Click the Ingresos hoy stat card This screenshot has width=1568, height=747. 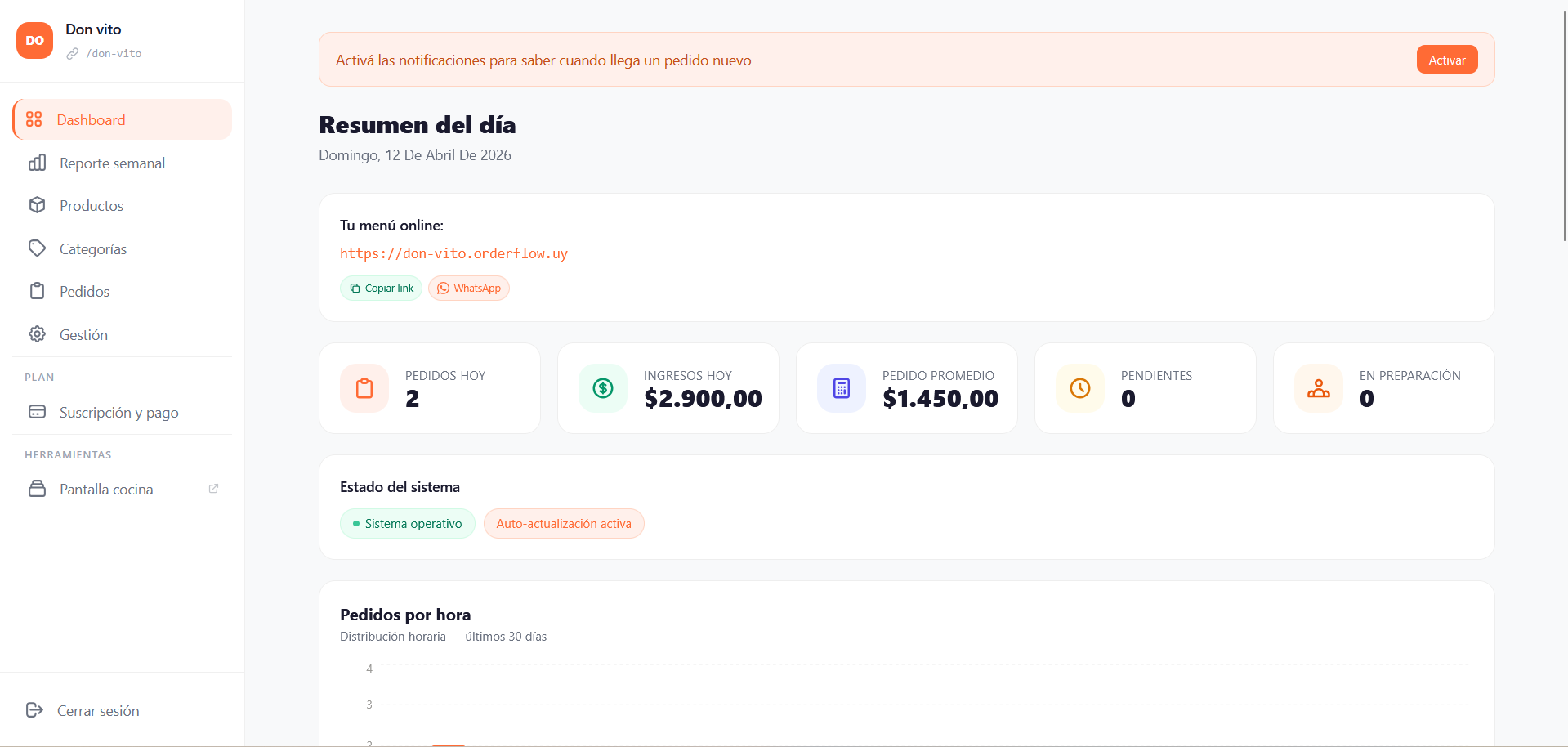[x=668, y=388]
